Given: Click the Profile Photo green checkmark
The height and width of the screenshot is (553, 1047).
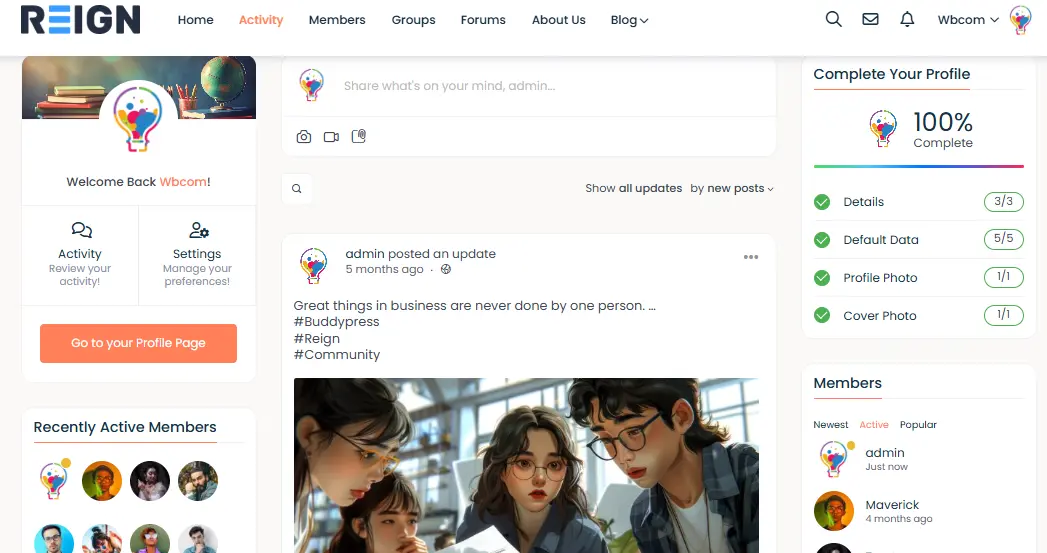Looking at the screenshot, I should click(822, 278).
